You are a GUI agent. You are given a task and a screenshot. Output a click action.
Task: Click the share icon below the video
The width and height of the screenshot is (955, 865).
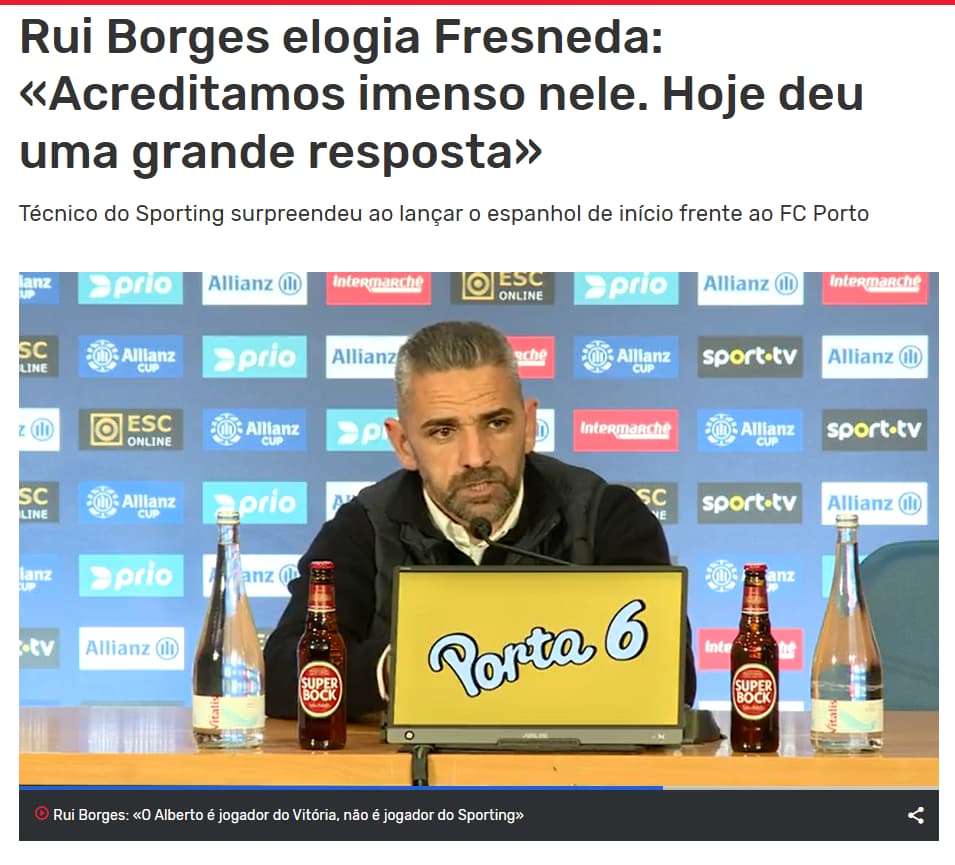(915, 815)
